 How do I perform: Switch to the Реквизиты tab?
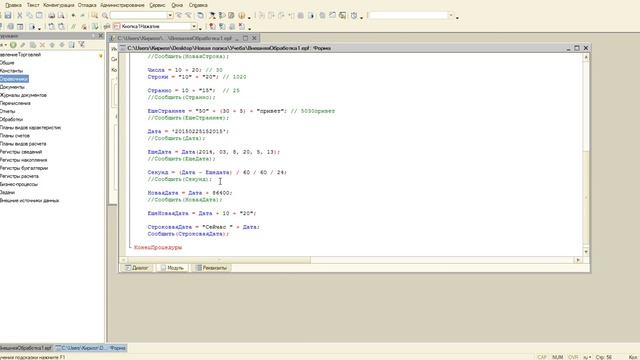click(x=211, y=268)
